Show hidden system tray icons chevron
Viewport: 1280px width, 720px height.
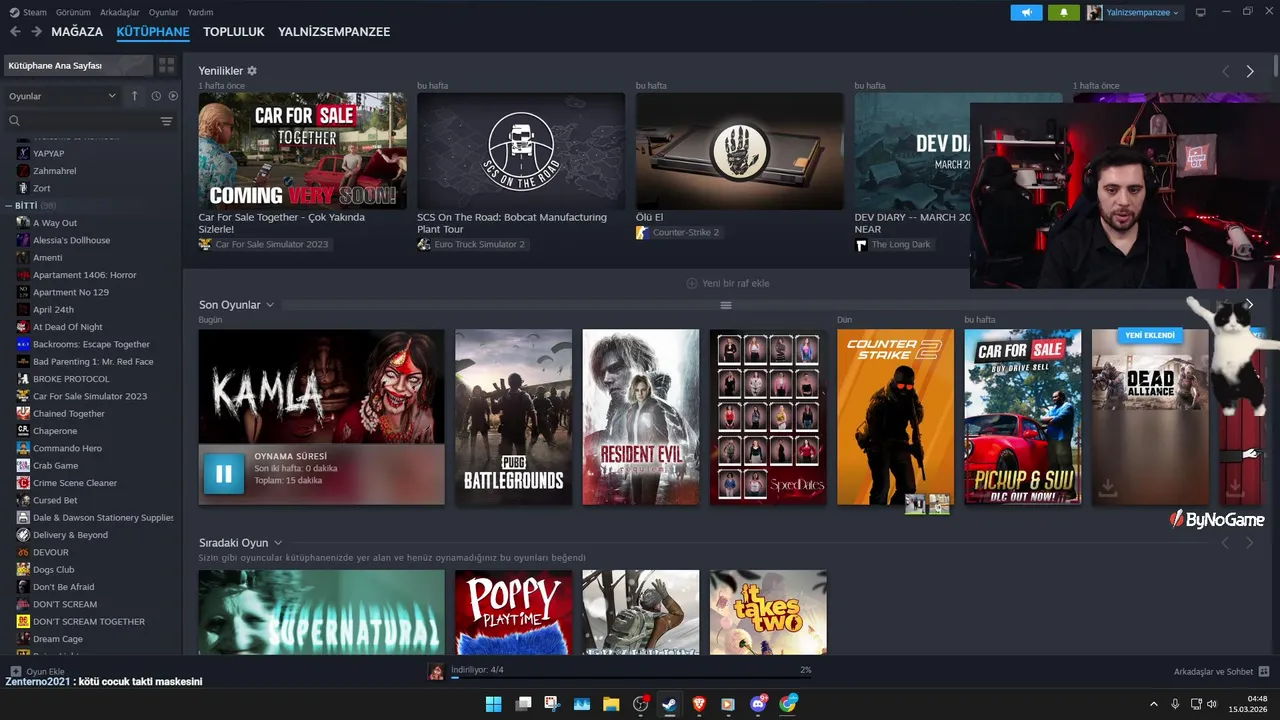(1153, 704)
